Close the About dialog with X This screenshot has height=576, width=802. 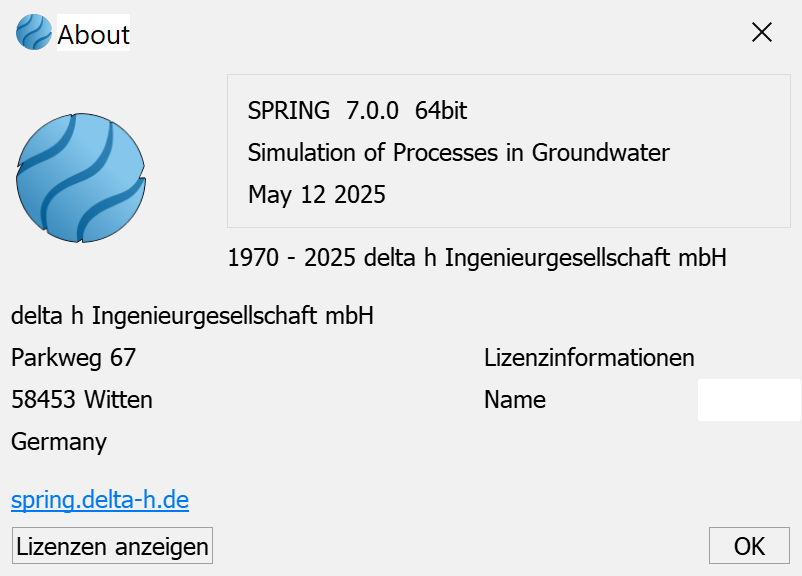(762, 33)
